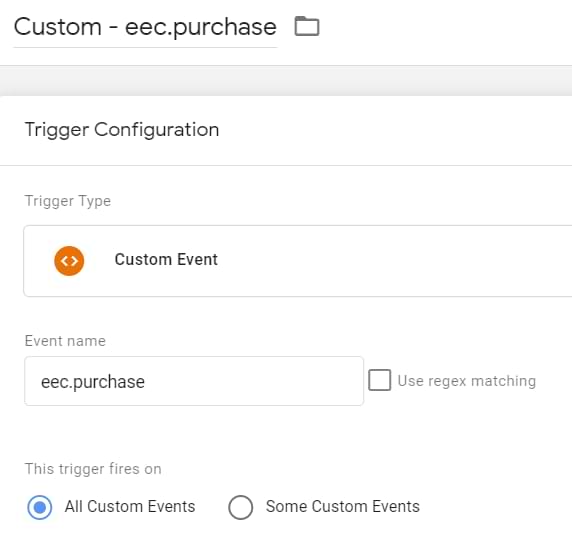Enable the Use regex matching checkbox
The width and height of the screenshot is (572, 545).
(379, 380)
